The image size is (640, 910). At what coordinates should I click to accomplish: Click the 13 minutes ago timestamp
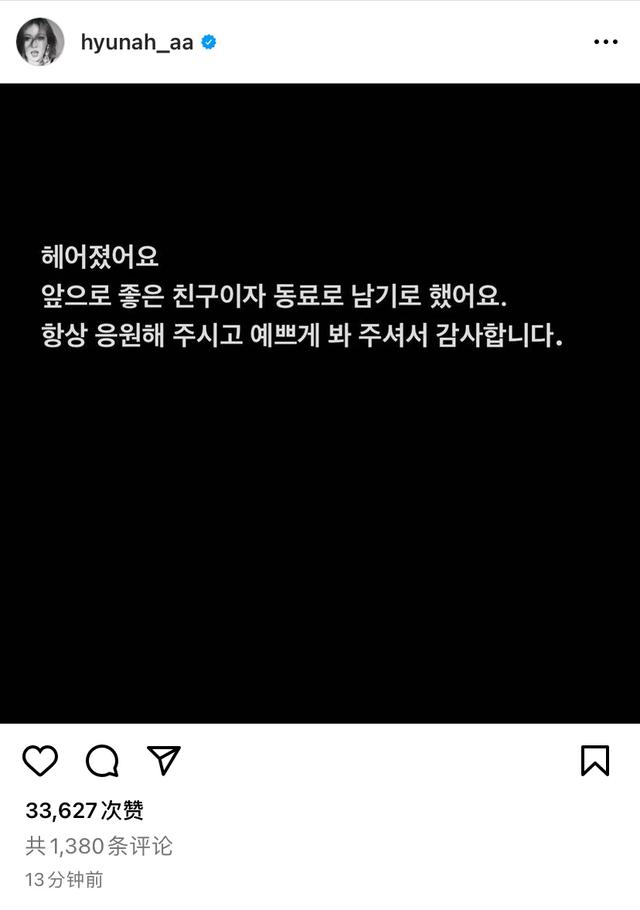pyautogui.click(x=64, y=880)
